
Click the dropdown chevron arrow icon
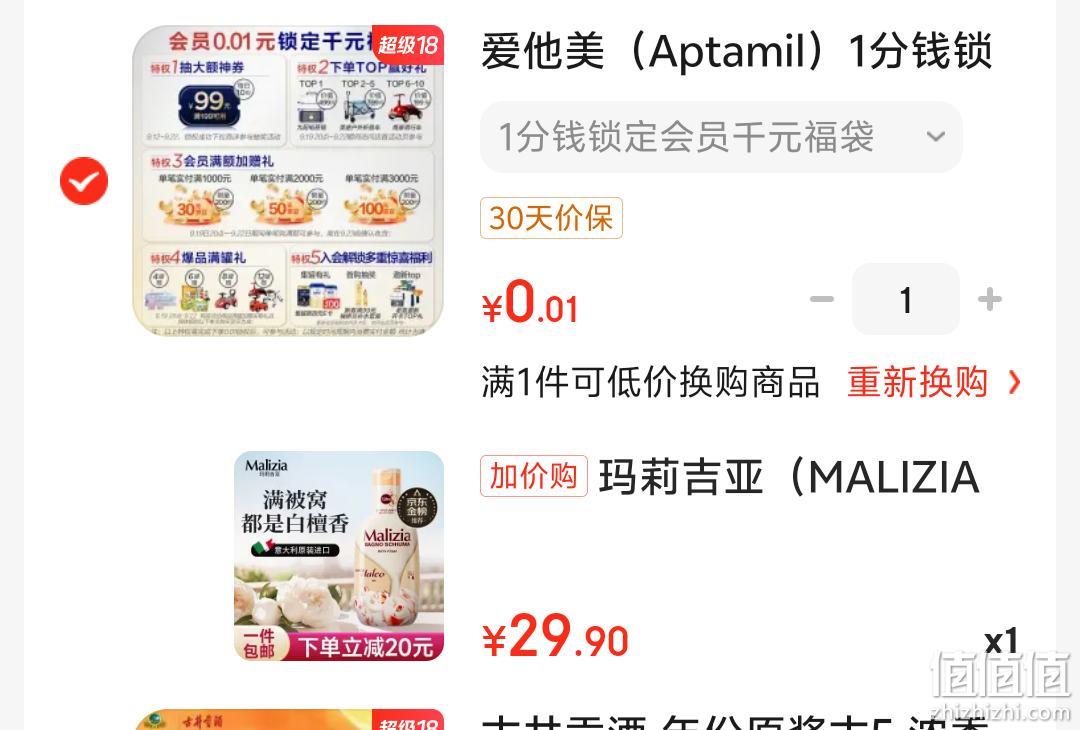coord(935,136)
